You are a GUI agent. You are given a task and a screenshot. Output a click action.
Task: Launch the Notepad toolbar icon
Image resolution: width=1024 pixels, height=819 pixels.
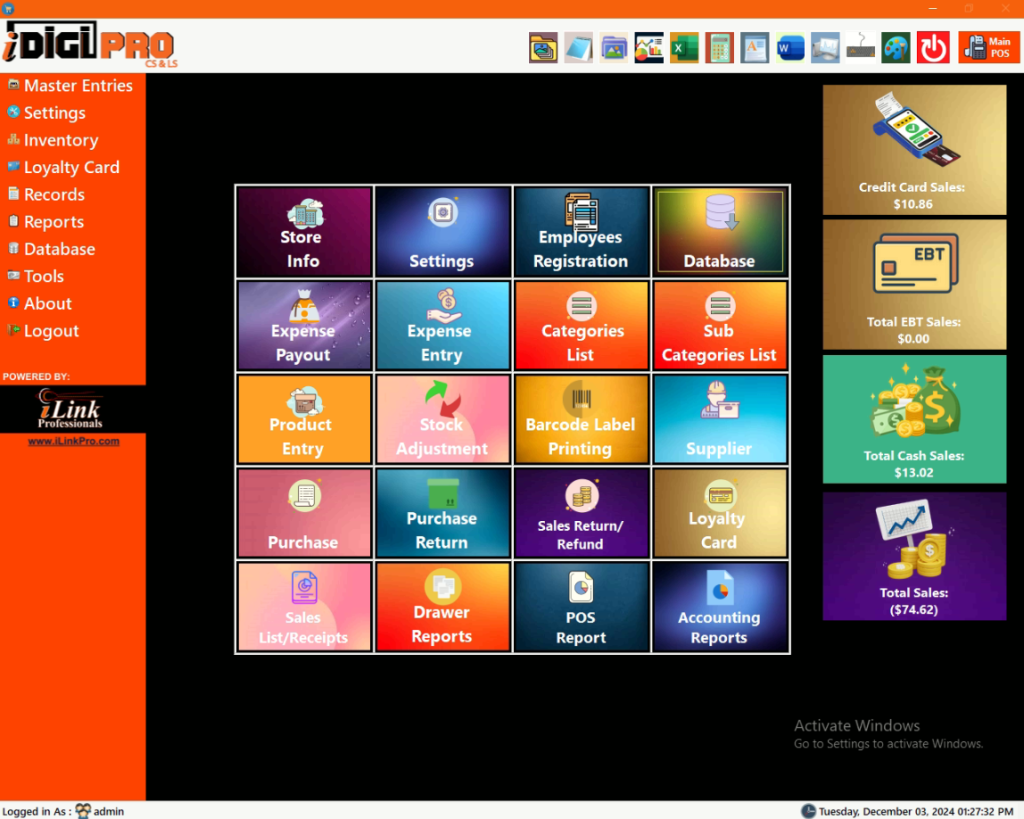tap(579, 48)
